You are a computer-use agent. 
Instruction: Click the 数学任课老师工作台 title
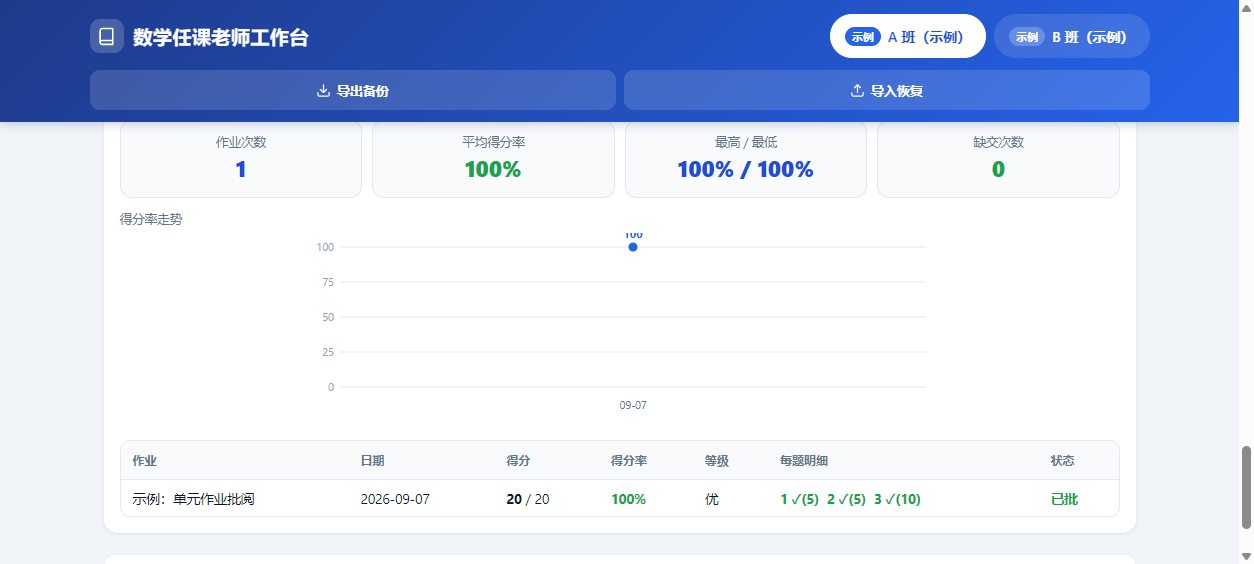tap(221, 38)
